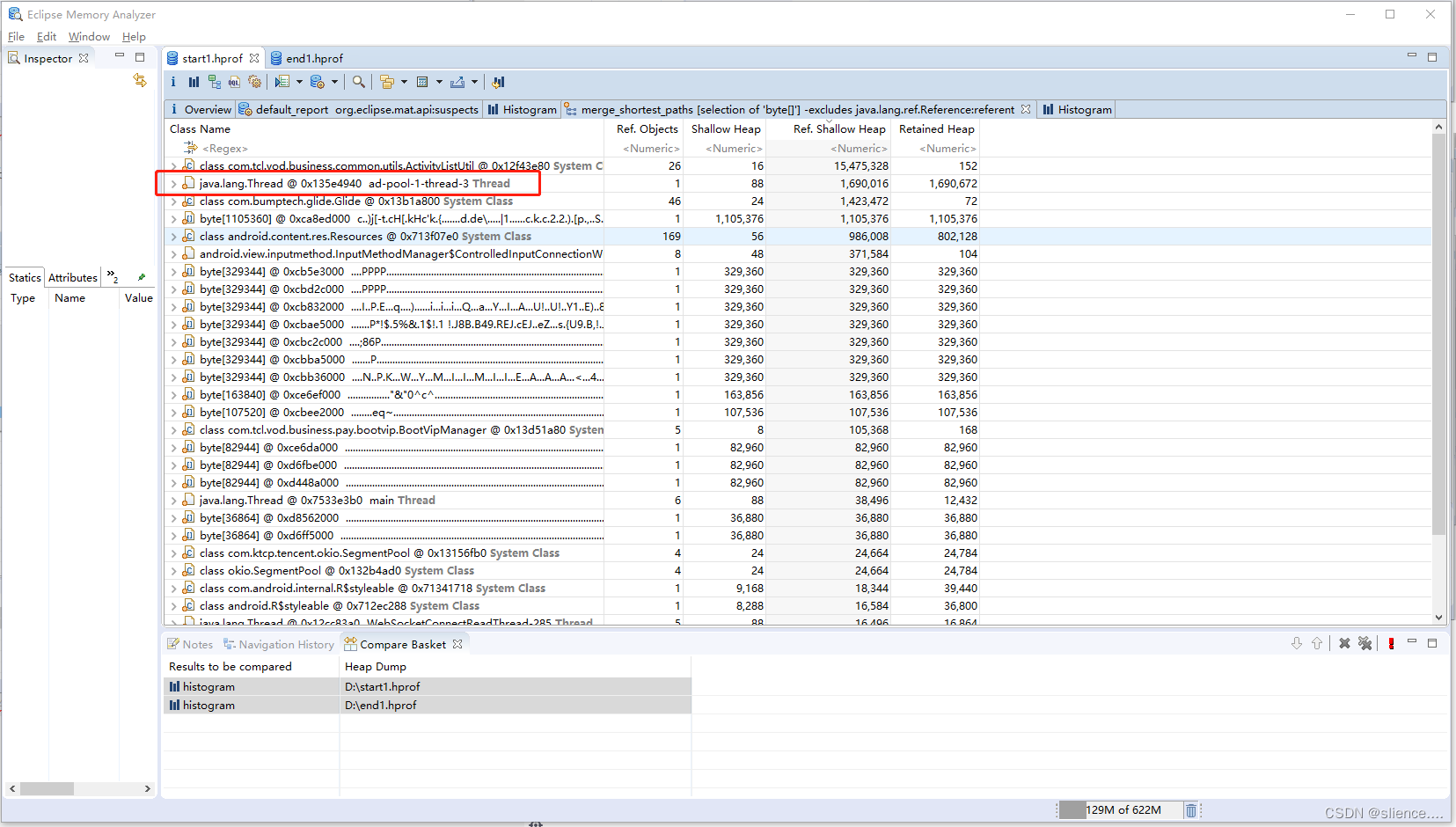Viewport: 1456px width, 827px height.
Task: Compare the results with red exclamation
Action: [x=1391, y=643]
